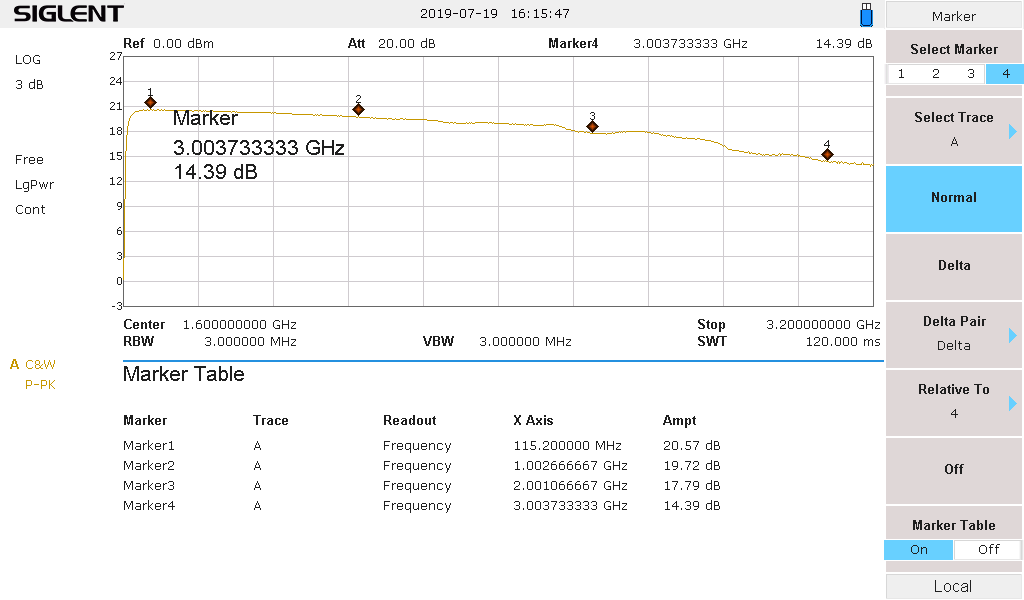Turn Marker Table Off
The image size is (1024, 600).
tap(988, 550)
